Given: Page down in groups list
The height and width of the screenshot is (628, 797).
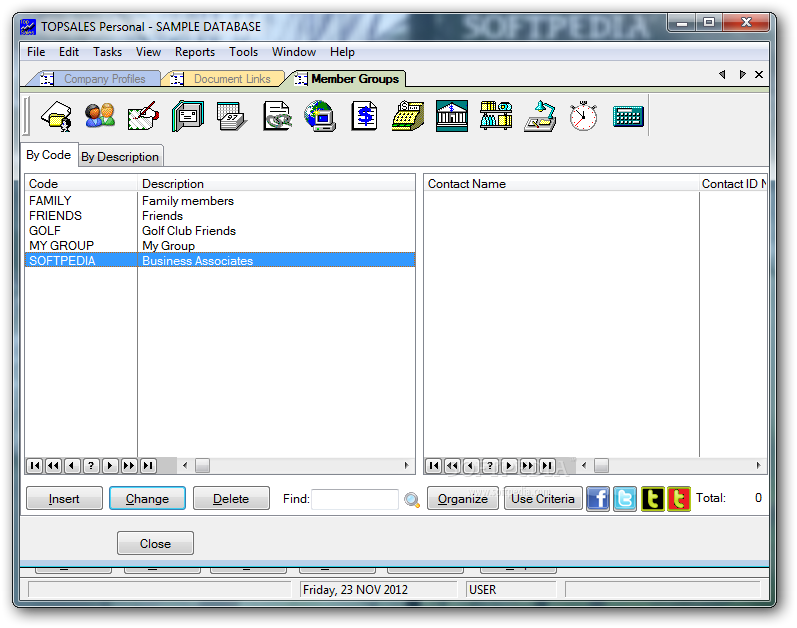Looking at the screenshot, I should coord(129,465).
